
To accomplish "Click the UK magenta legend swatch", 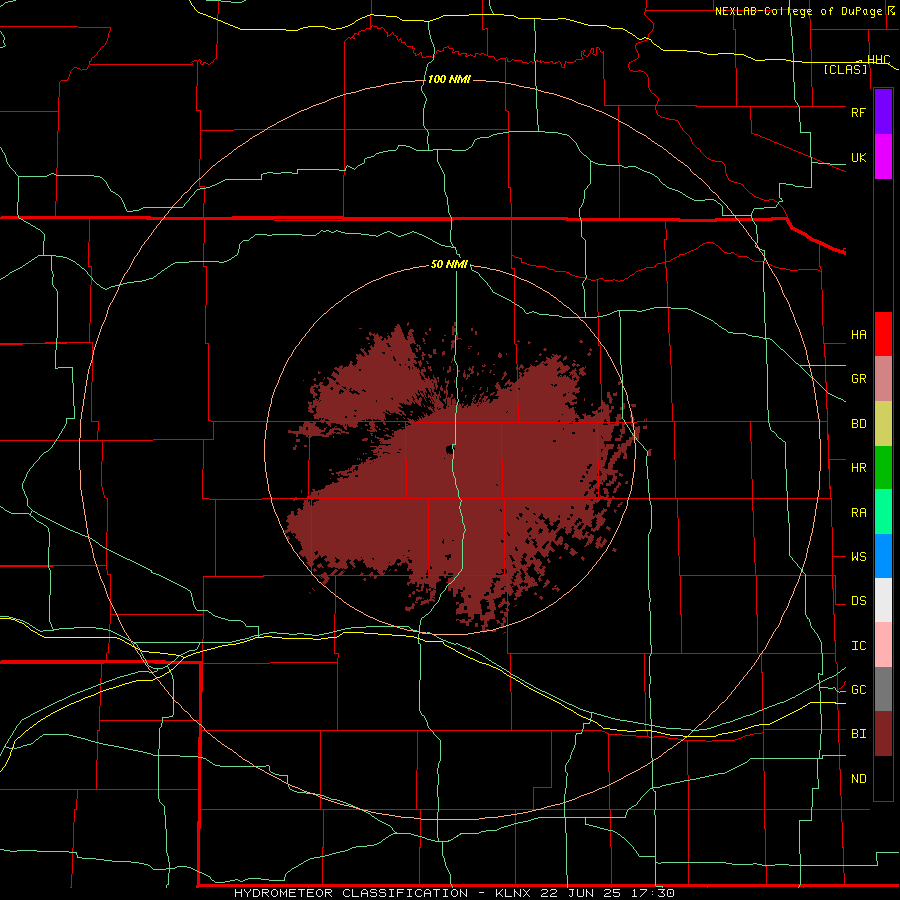I will click(883, 157).
